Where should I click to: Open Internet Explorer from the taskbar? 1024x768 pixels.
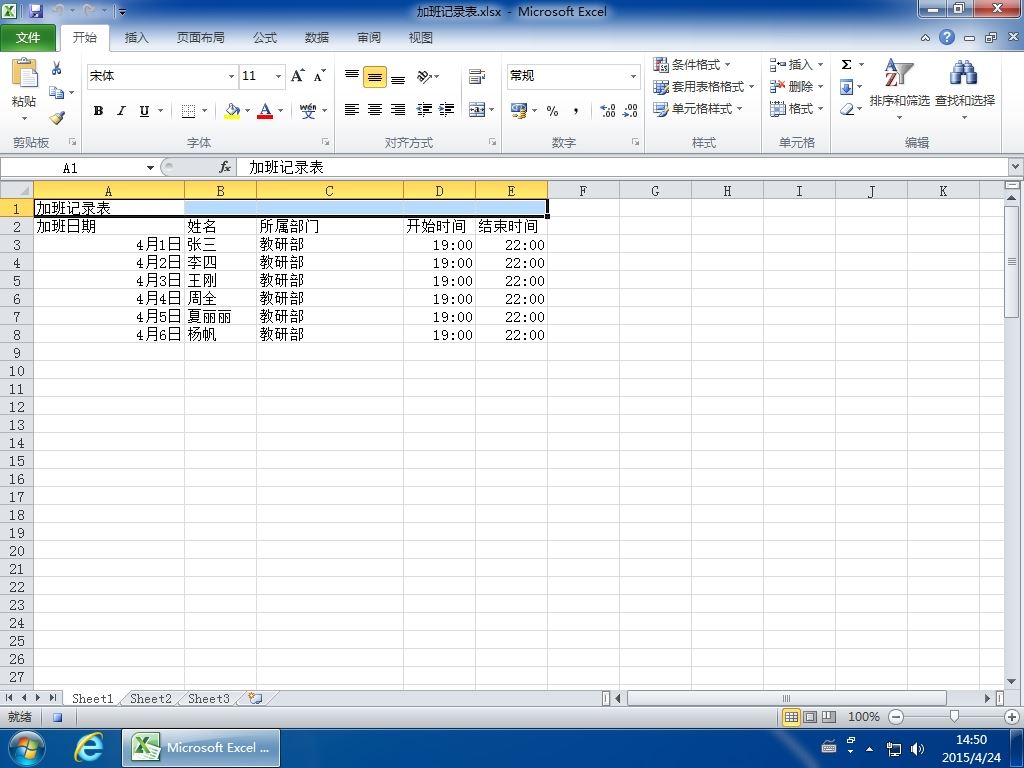tap(88, 747)
